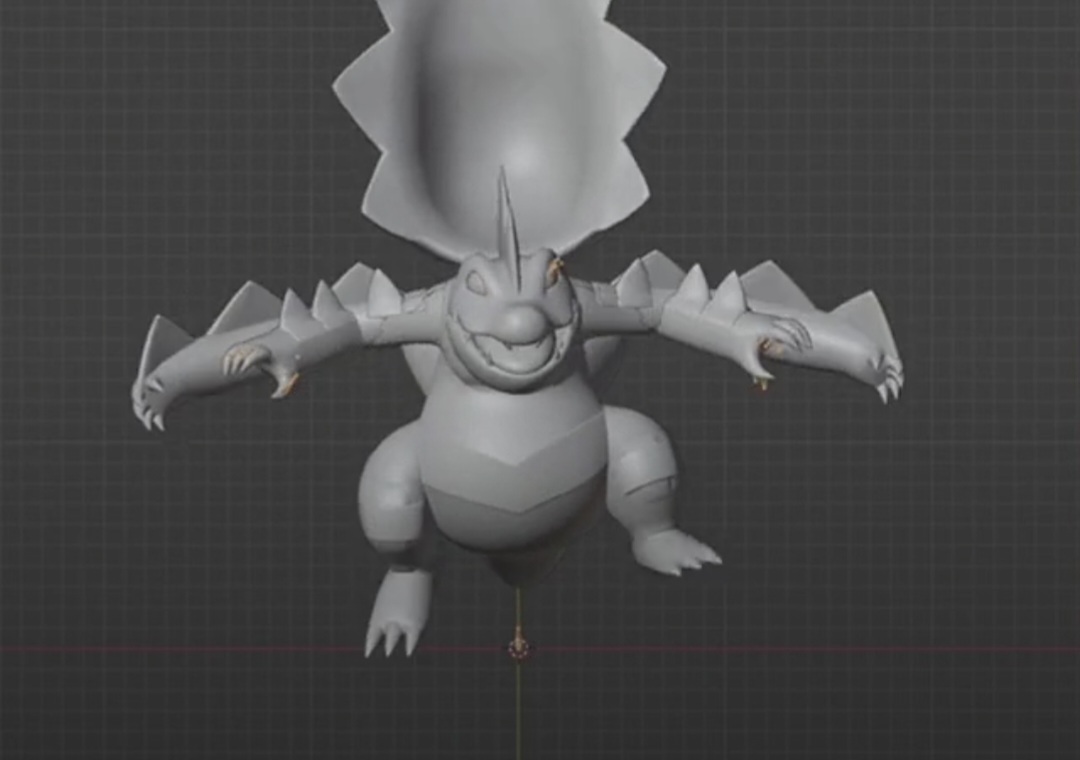This screenshot has width=1080, height=760.
Task: Select the far right hand claws
Action: (x=886, y=382)
